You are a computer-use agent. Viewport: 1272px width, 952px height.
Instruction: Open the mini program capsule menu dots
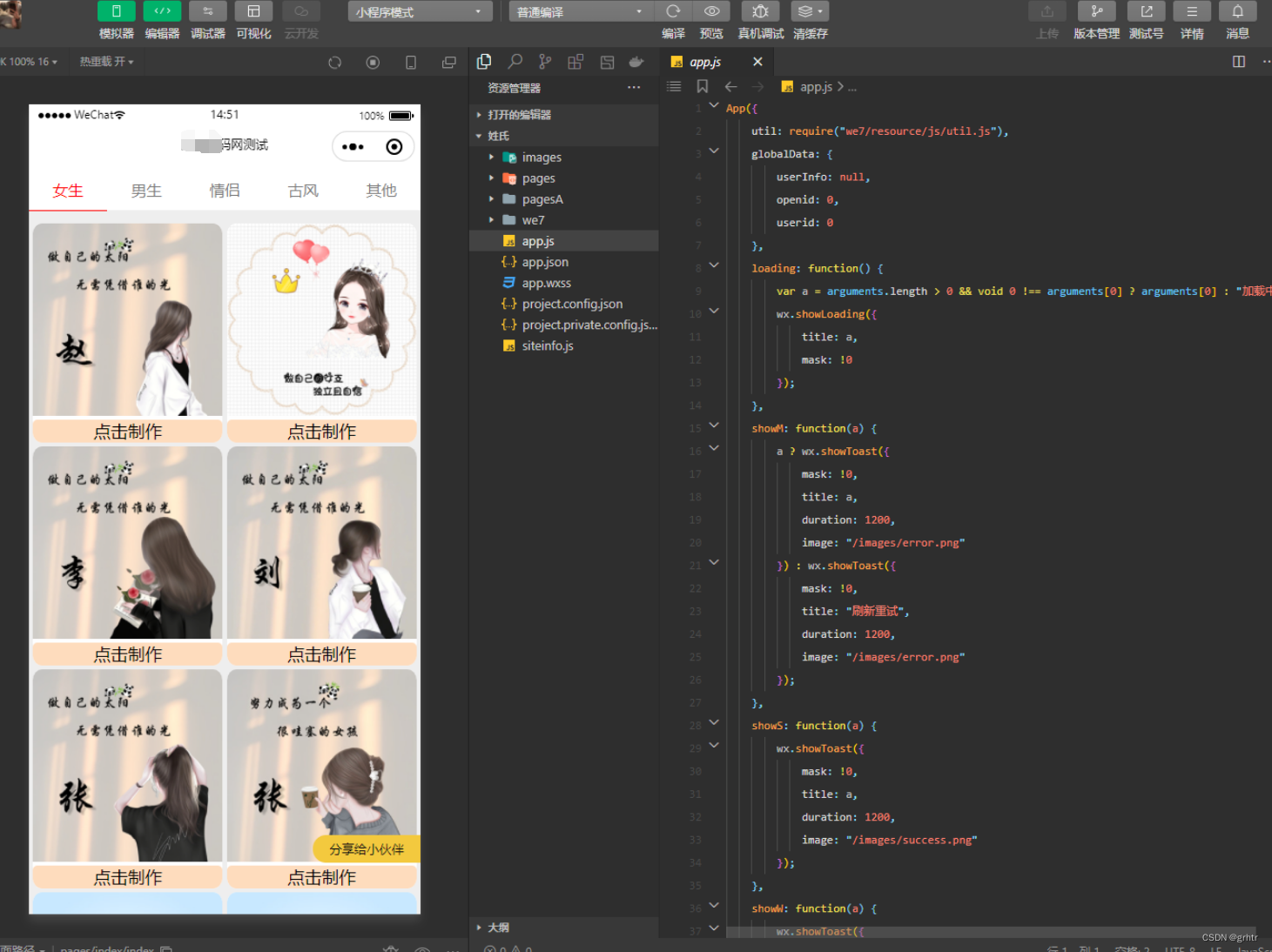pos(353,146)
